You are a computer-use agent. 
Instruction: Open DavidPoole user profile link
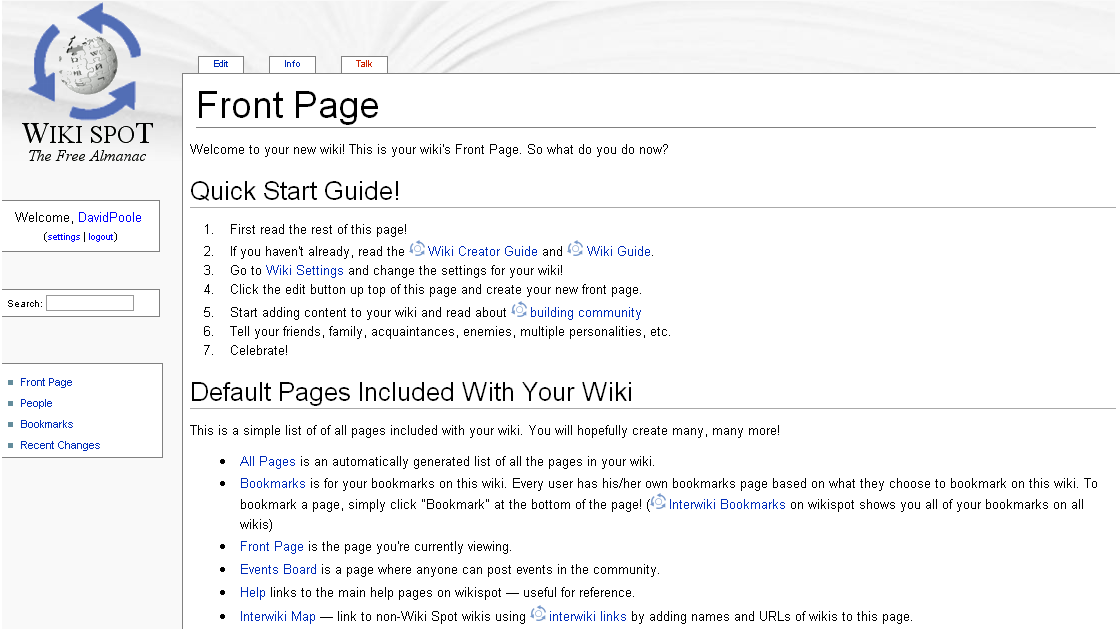[x=109, y=218]
